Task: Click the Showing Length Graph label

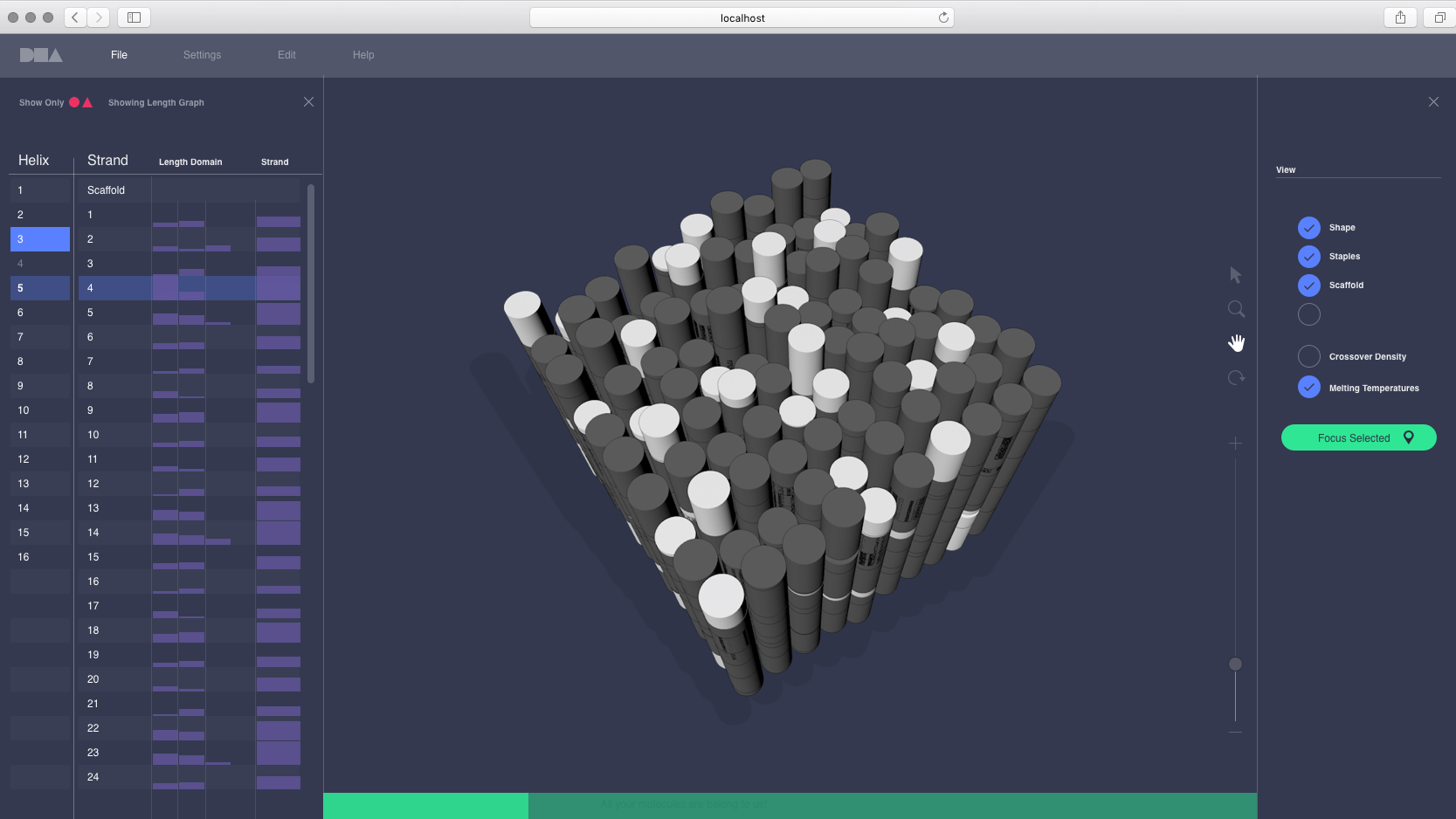Action: 156,103
